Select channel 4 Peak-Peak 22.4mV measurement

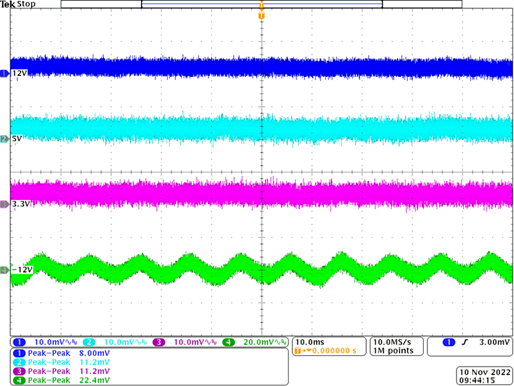(x=61, y=380)
